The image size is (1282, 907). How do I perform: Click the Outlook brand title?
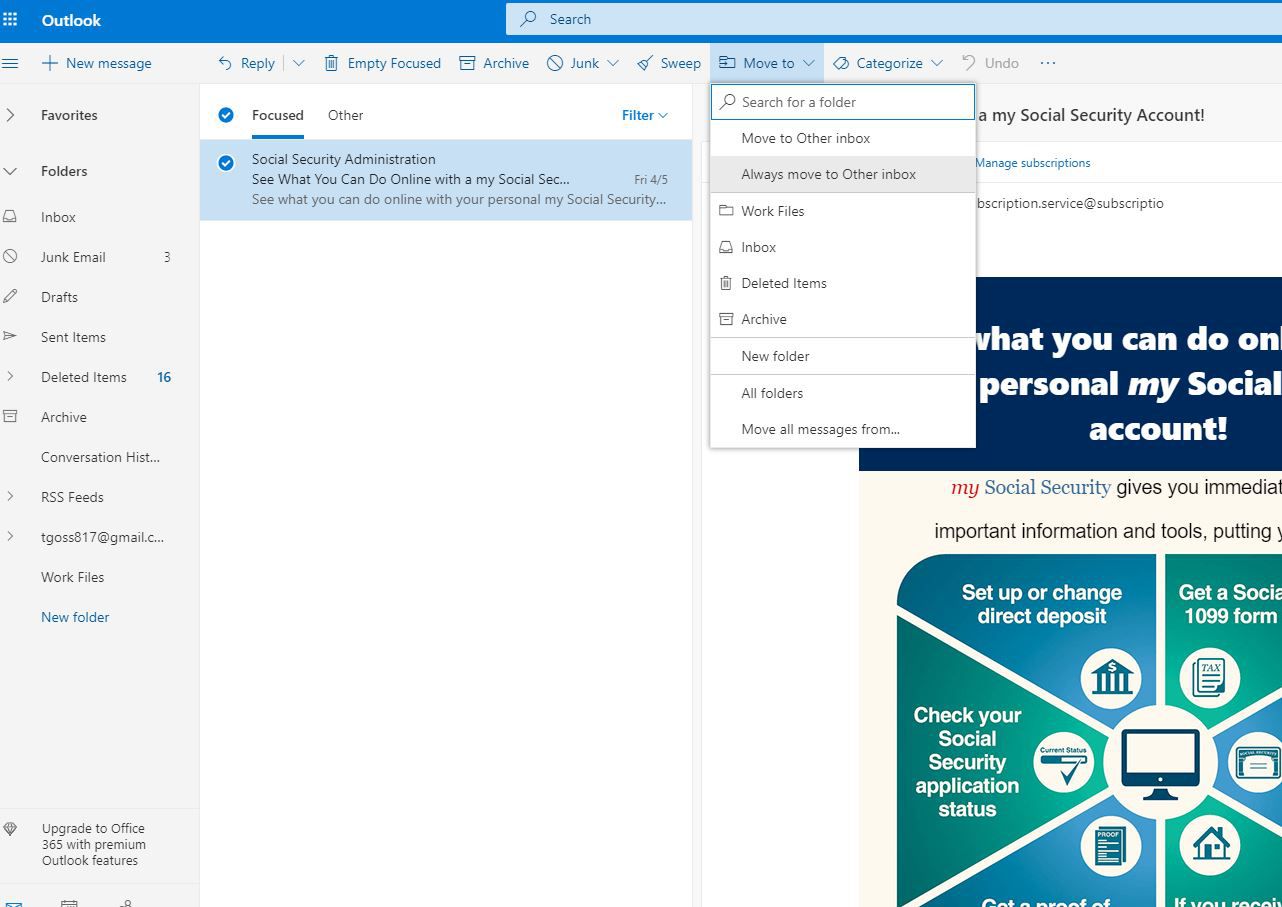(71, 20)
